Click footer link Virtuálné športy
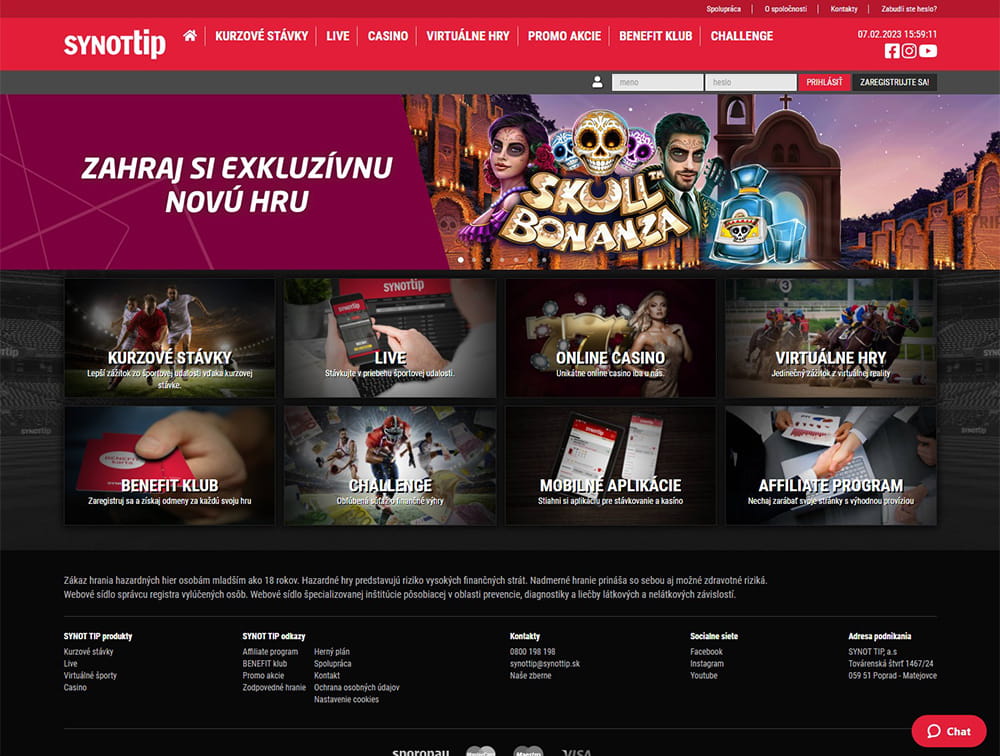The height and width of the screenshot is (756, 1000). point(90,676)
